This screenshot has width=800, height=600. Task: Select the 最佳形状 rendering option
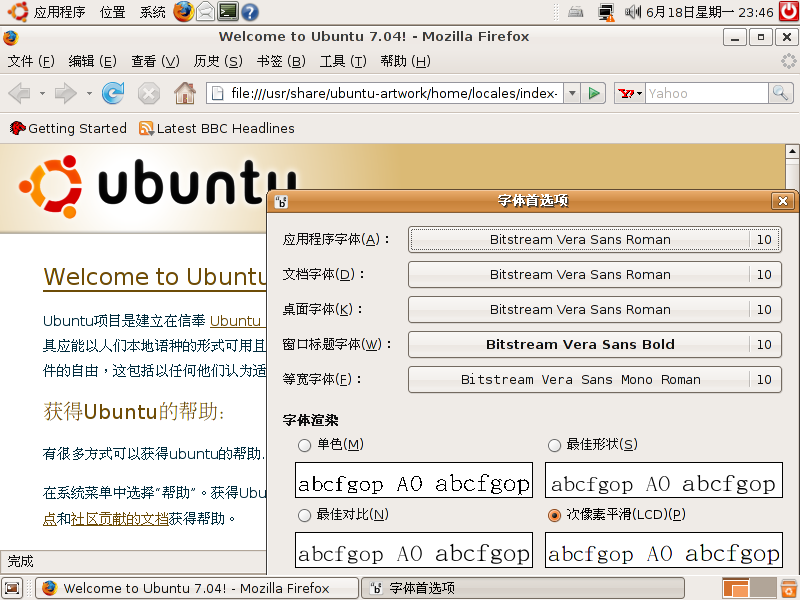pos(555,445)
